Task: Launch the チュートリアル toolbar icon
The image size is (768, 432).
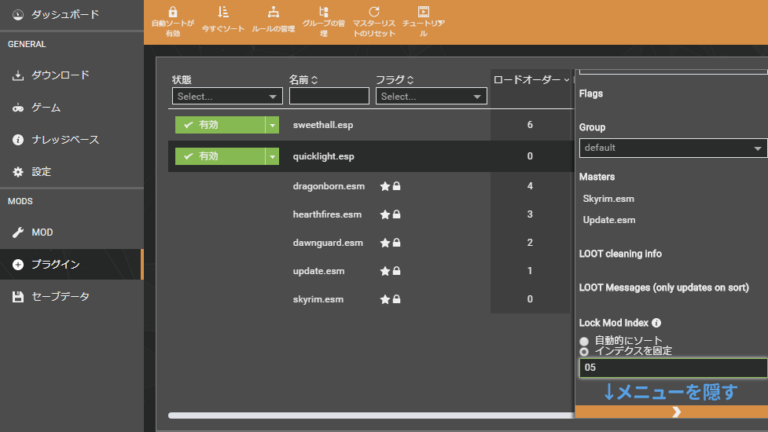Action: tap(423, 12)
